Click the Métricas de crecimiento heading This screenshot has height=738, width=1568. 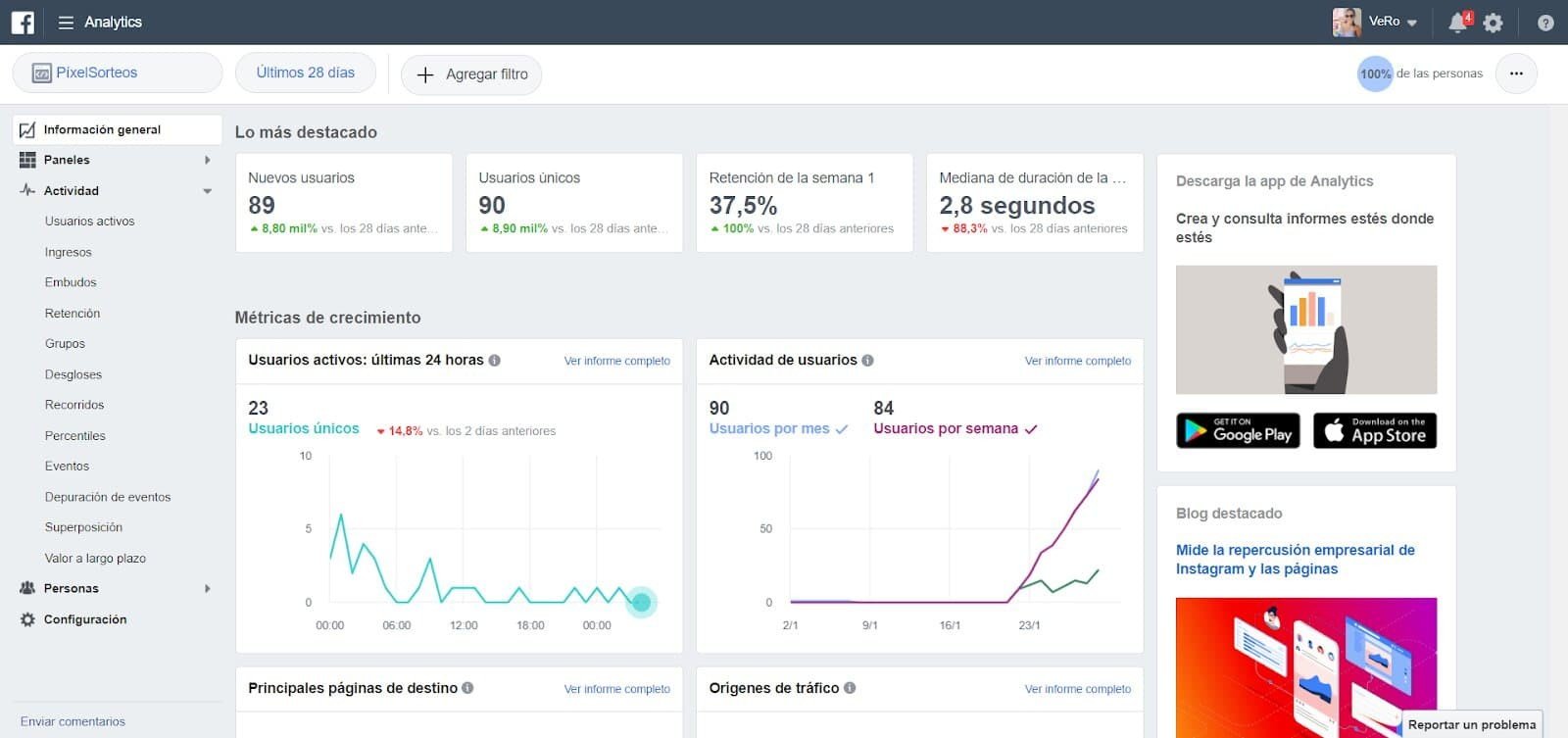[327, 318]
